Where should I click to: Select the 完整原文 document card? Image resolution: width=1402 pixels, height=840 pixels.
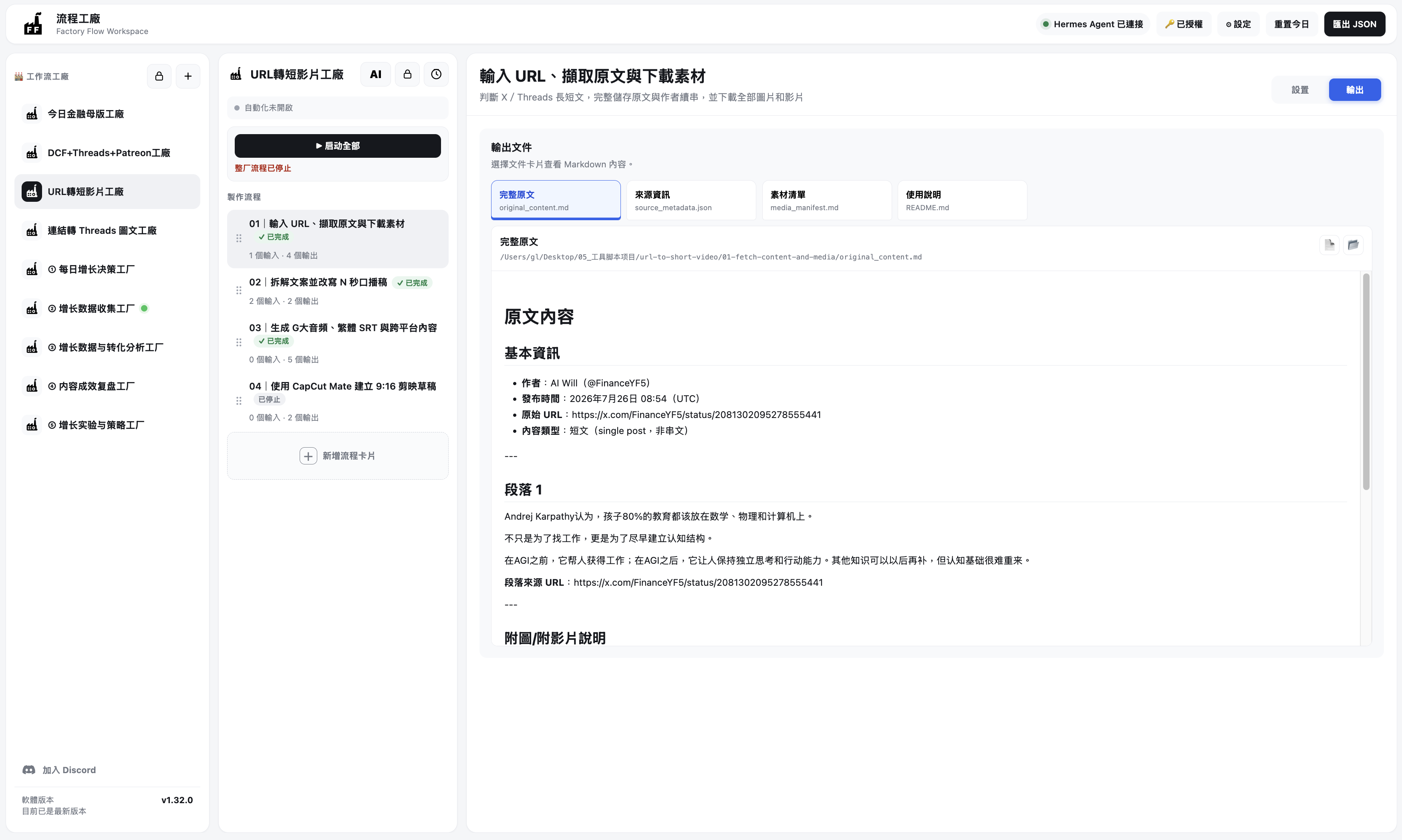(556, 200)
